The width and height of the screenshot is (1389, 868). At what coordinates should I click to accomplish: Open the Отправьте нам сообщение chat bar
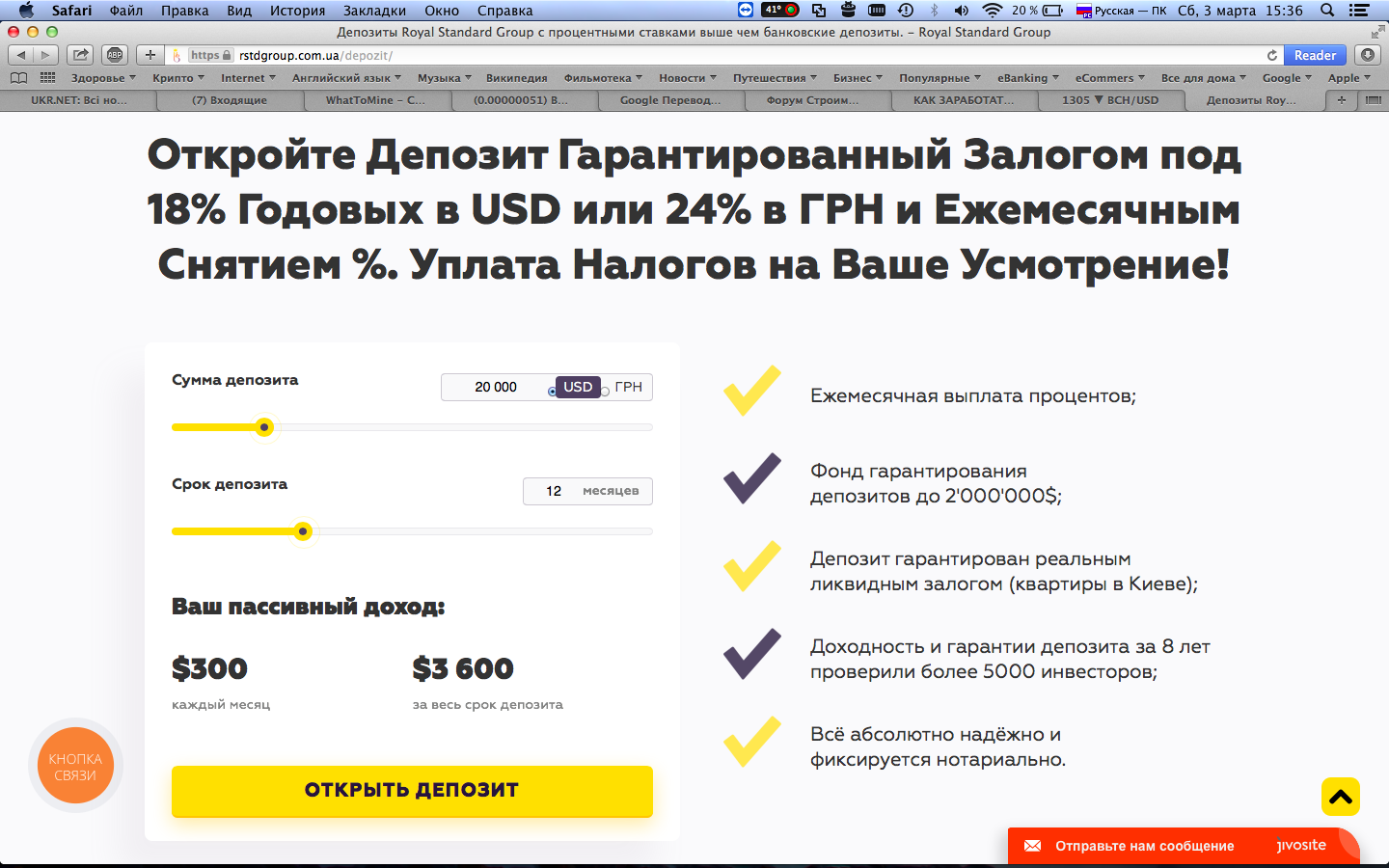coord(1144,846)
